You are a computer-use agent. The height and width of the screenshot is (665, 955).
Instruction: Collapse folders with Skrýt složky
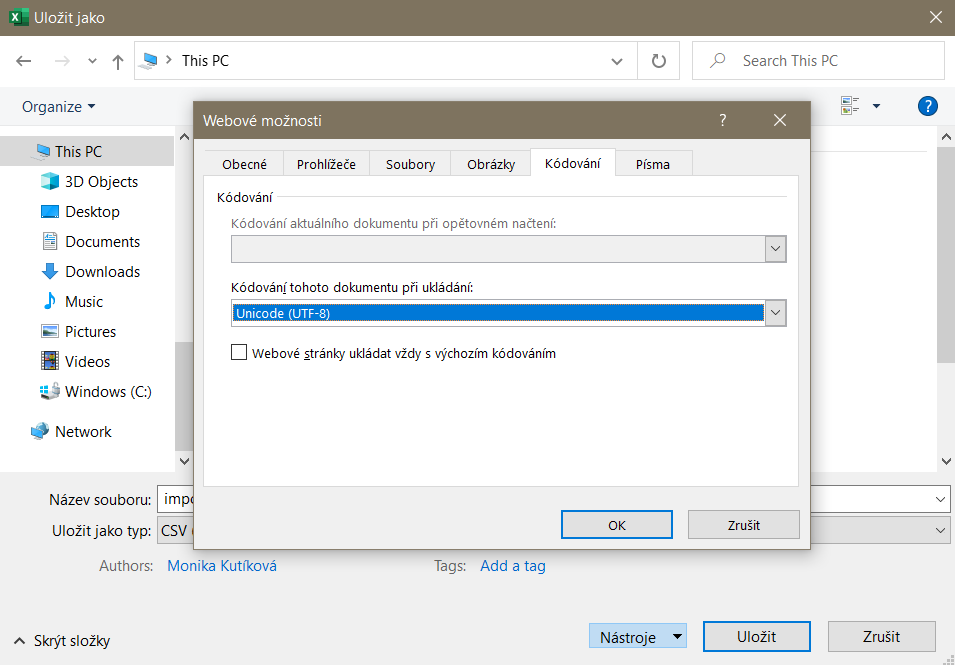click(62, 641)
